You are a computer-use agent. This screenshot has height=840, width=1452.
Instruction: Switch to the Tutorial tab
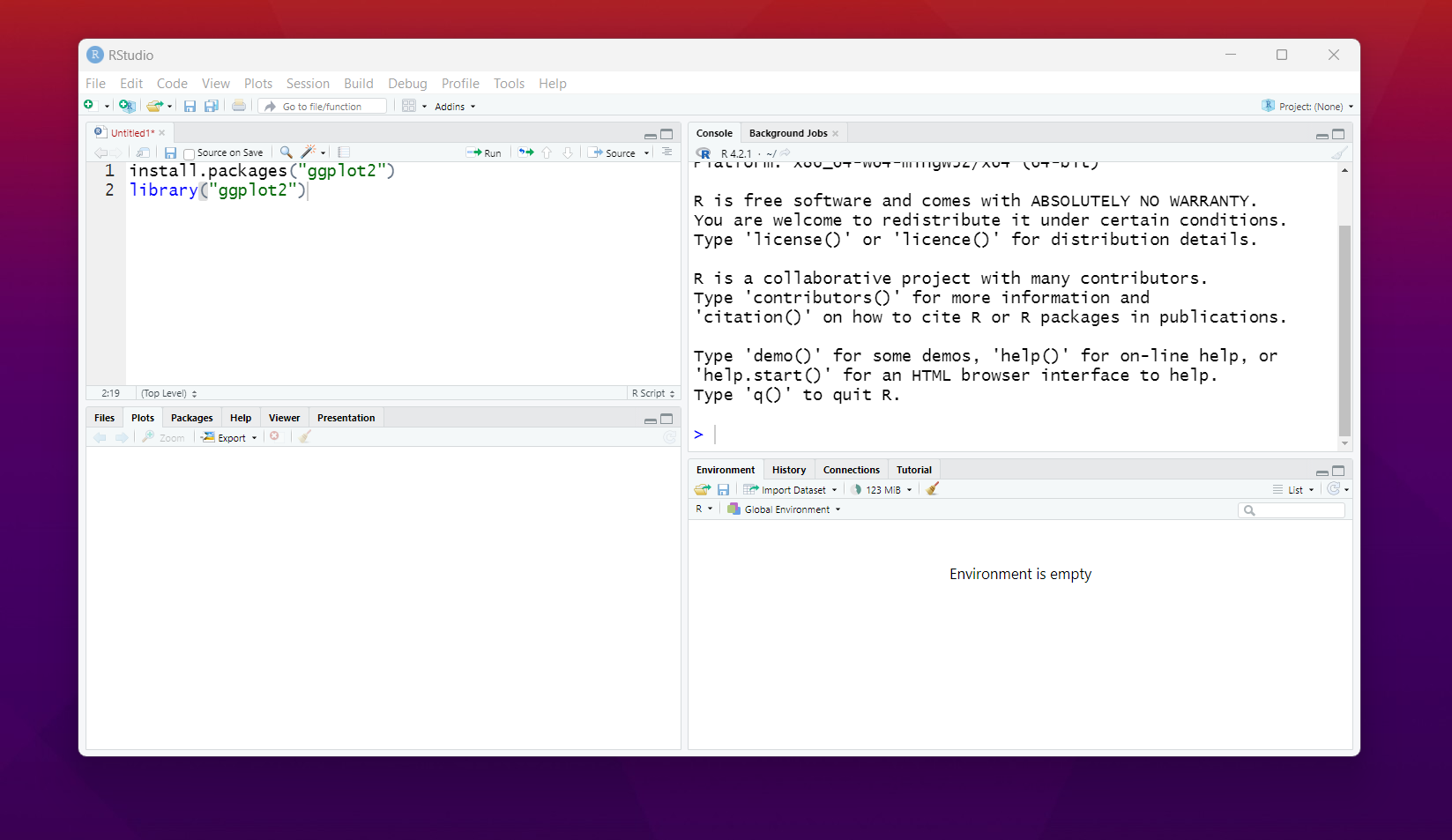pyautogui.click(x=914, y=470)
